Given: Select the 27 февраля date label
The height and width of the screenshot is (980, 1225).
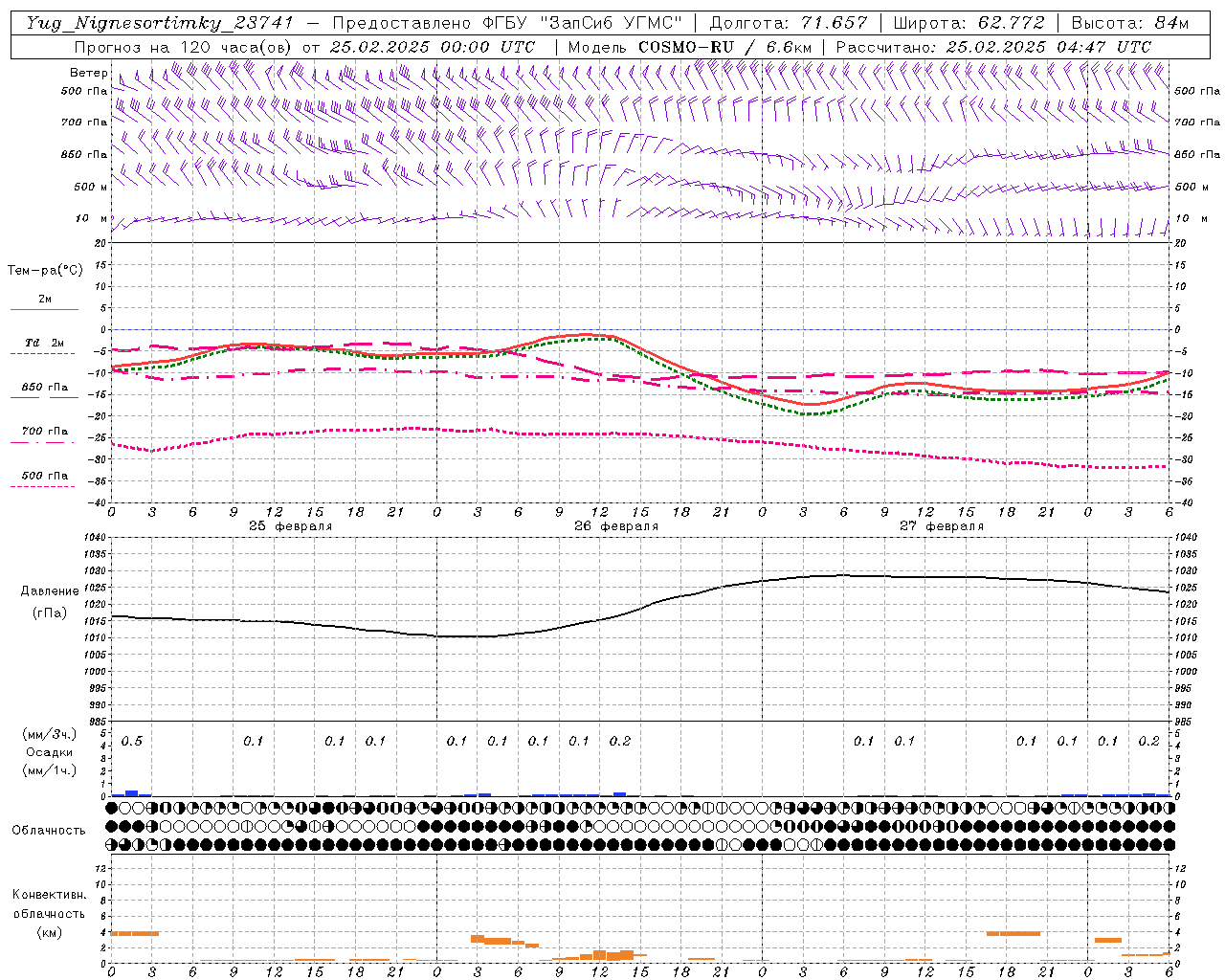Looking at the screenshot, I should (942, 526).
